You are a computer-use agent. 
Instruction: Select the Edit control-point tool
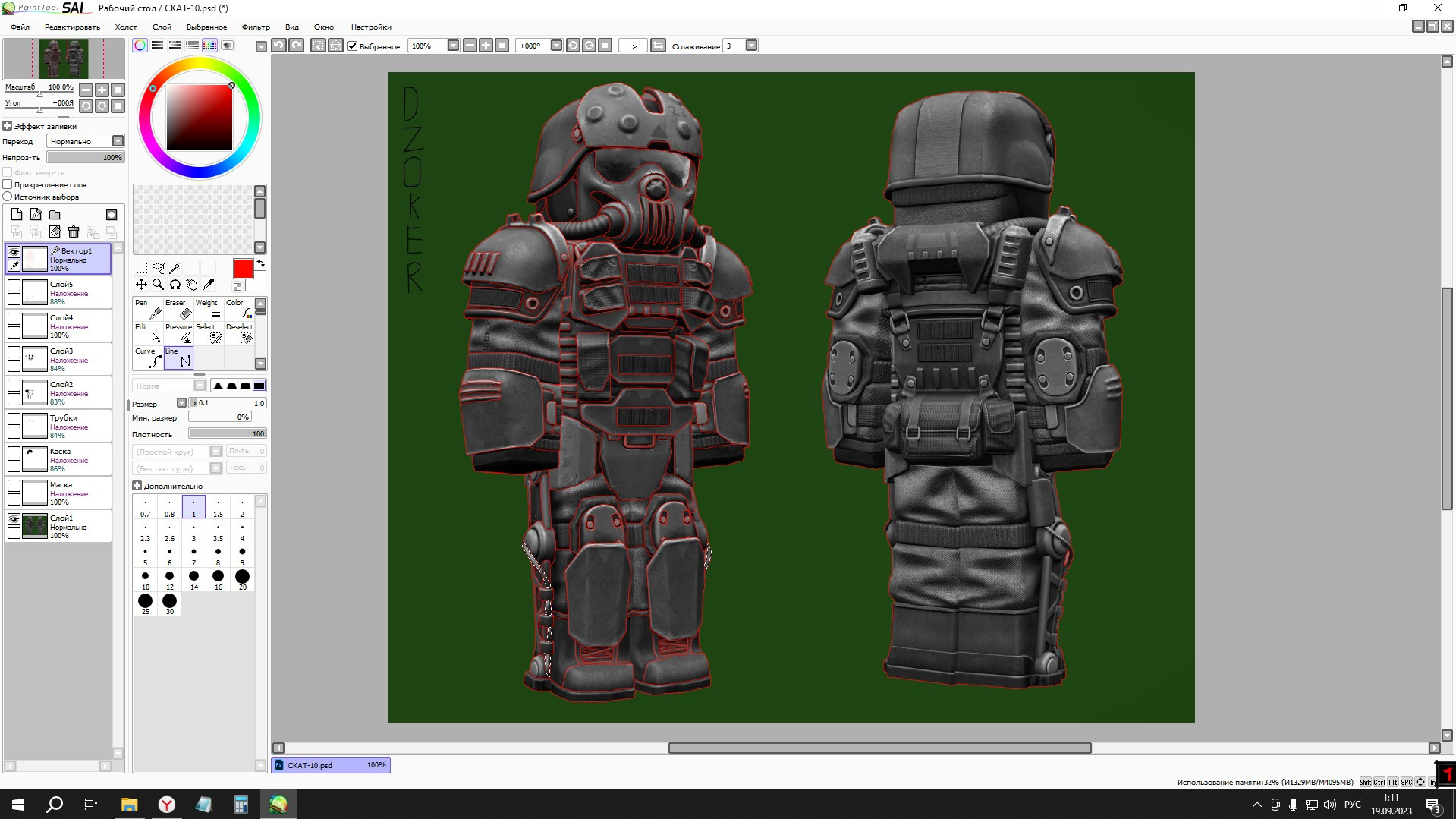pos(148,333)
